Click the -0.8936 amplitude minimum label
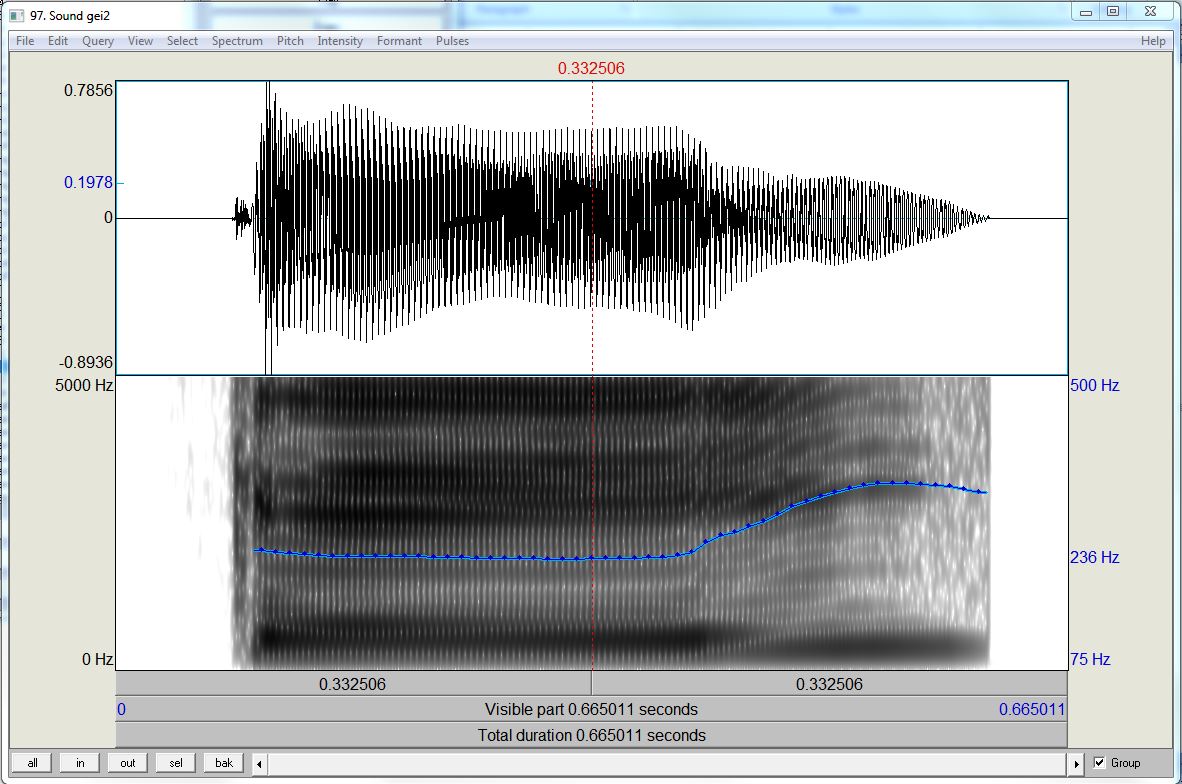 (x=85, y=363)
